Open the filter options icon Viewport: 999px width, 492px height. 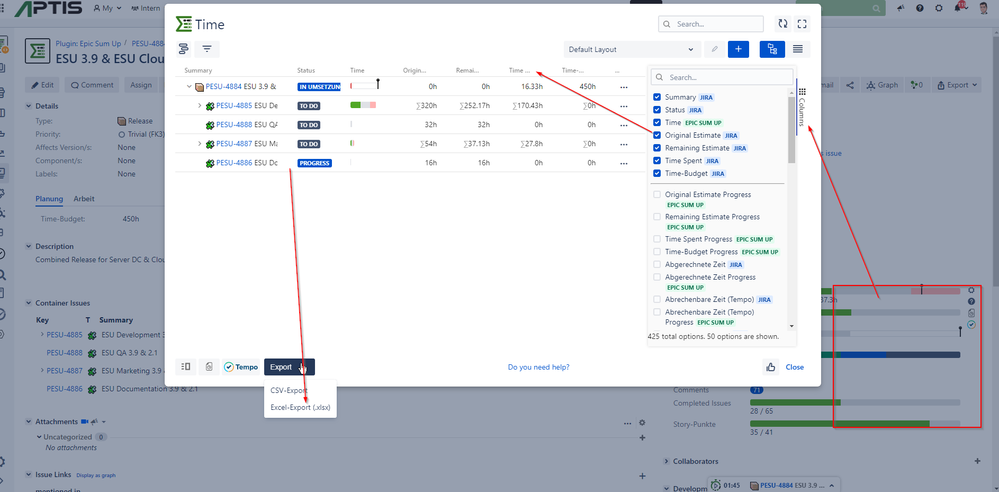[207, 49]
